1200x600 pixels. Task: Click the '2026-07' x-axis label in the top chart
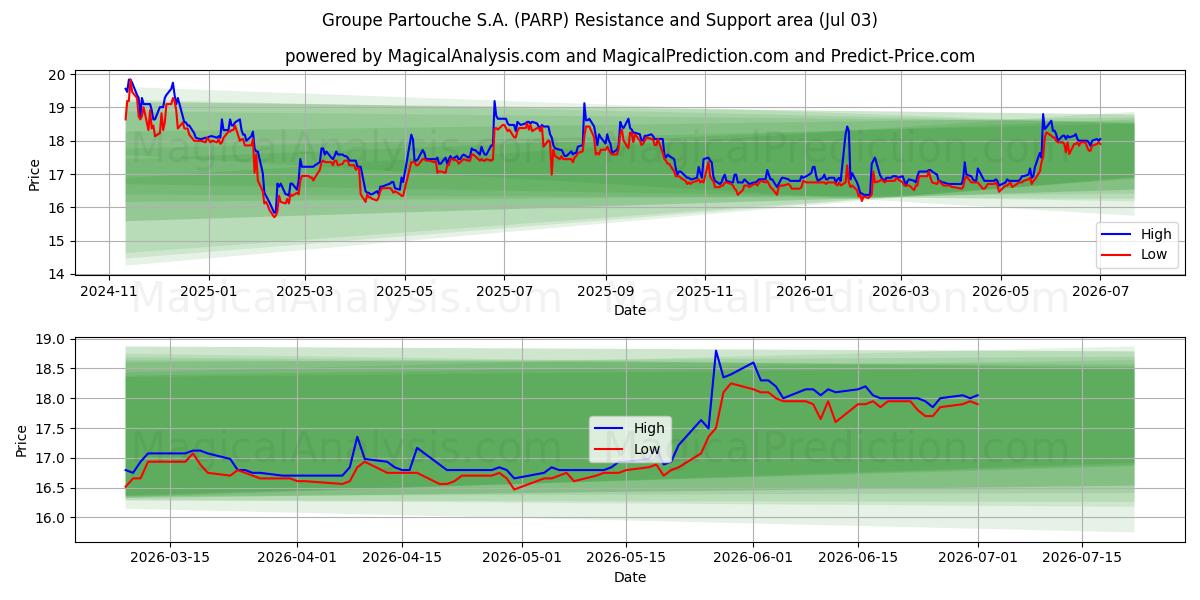tap(1100, 291)
